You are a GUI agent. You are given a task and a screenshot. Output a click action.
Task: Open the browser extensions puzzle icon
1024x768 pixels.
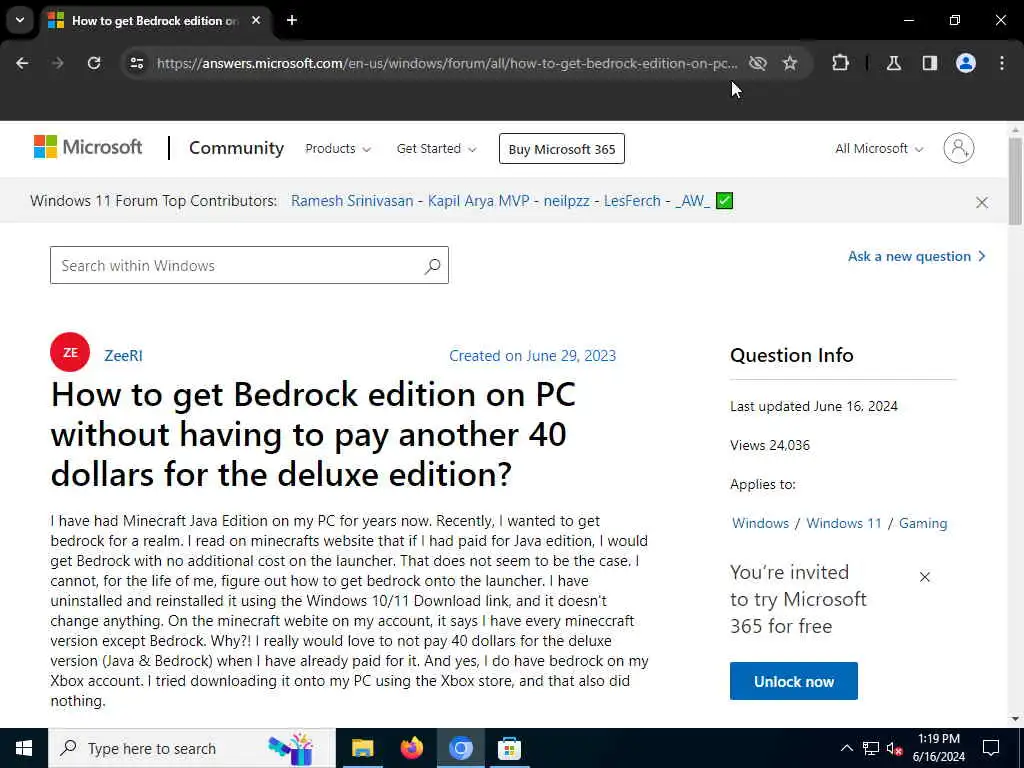pyautogui.click(x=840, y=63)
